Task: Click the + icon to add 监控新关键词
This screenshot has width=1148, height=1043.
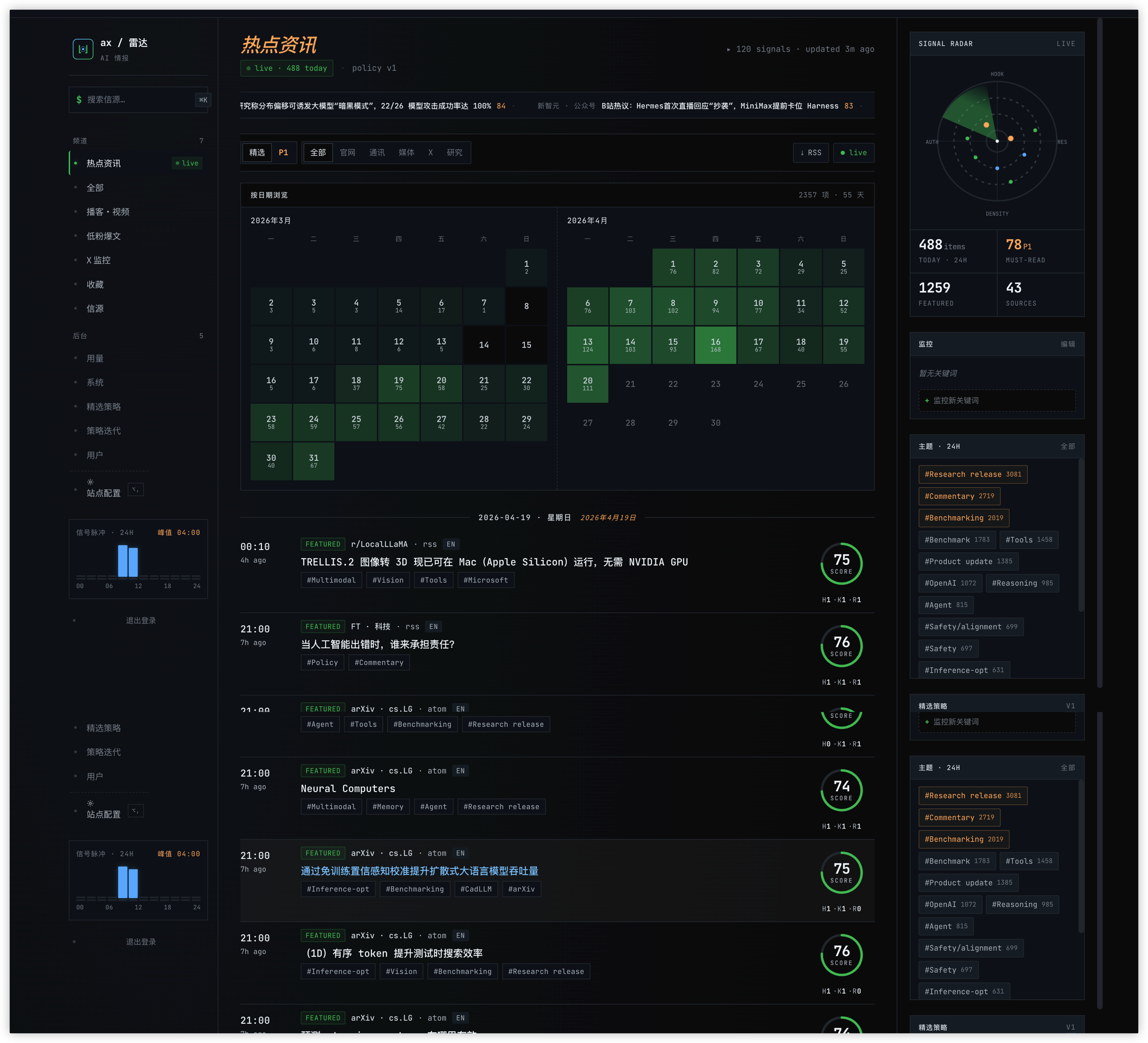Action: [x=928, y=400]
